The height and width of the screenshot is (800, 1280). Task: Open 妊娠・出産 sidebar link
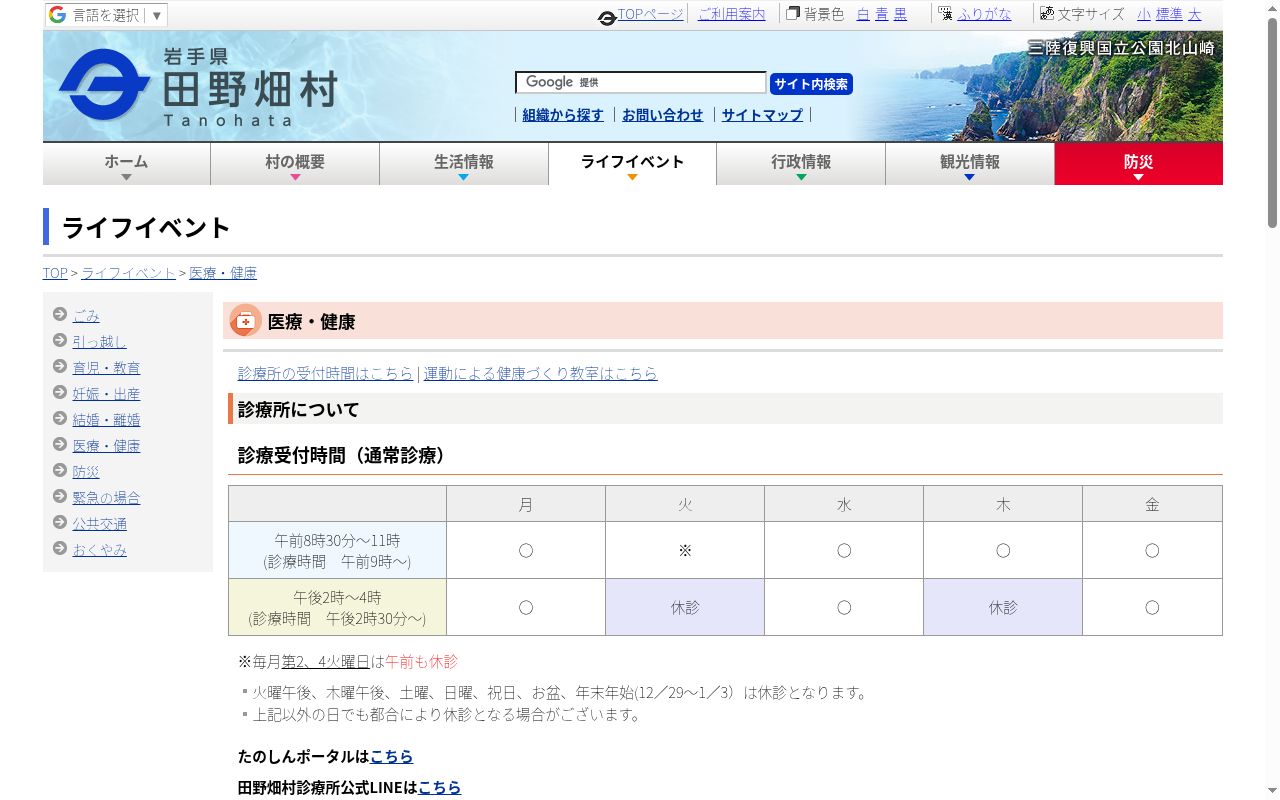pos(106,394)
